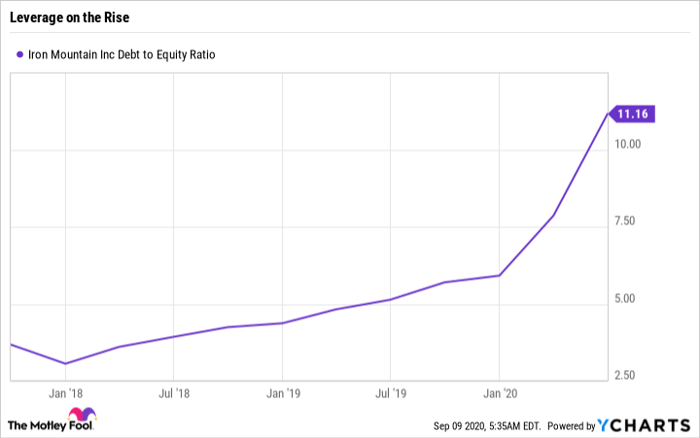Click the 7.50 y-axis label
The height and width of the screenshot is (438, 700).
[627, 221]
